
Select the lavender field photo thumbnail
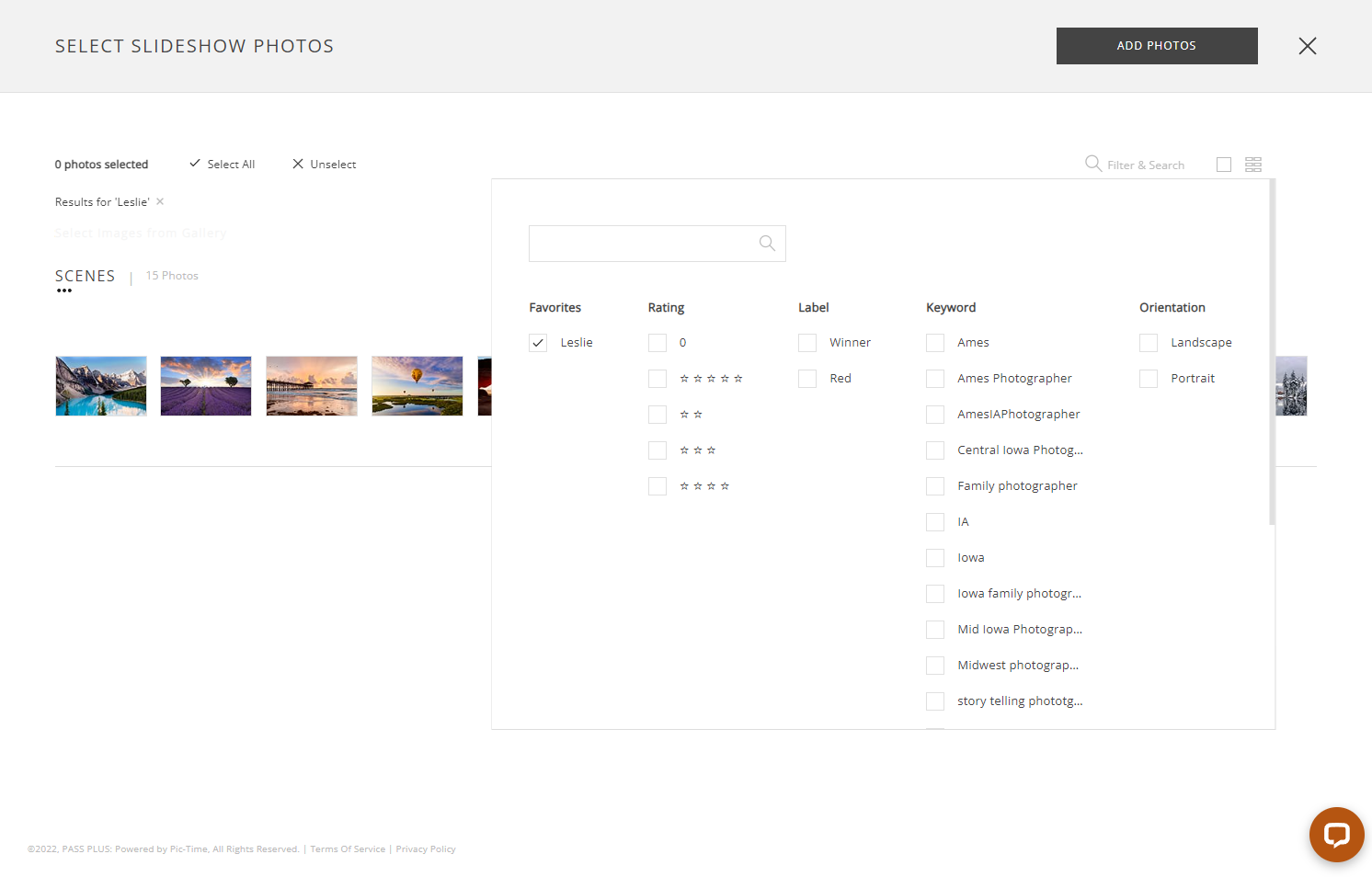[206, 386]
